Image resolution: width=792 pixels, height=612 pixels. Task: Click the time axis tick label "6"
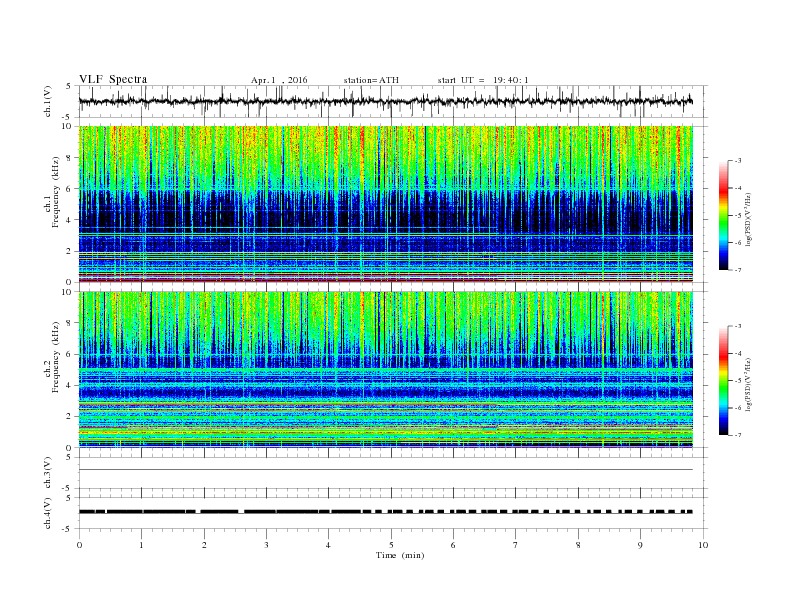454,545
